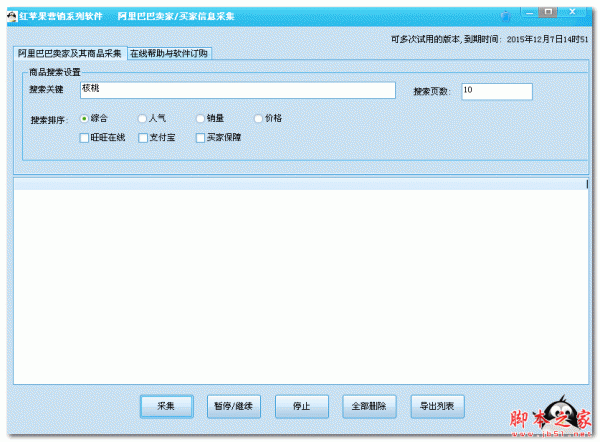This screenshot has height=442, width=600.
Task: Click the 暂停/继续 button
Action: [234, 406]
